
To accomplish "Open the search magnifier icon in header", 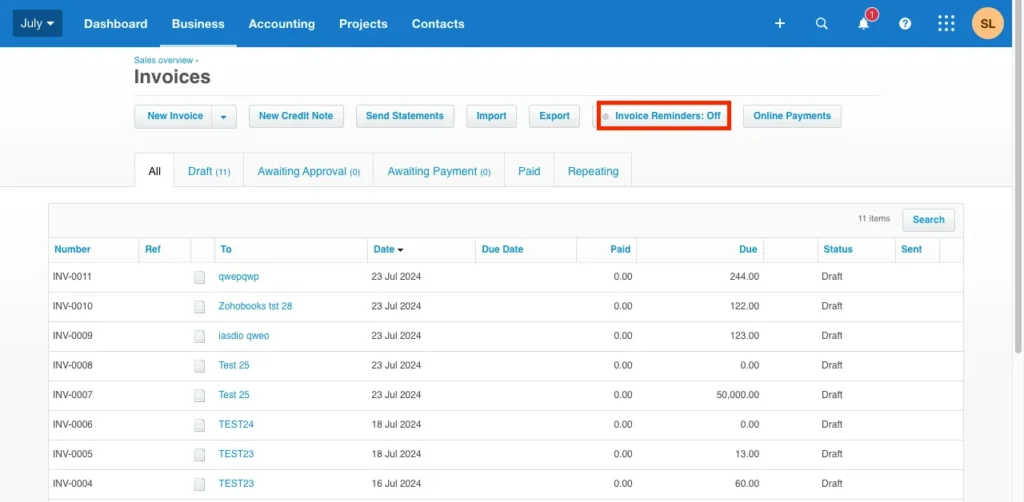I will 822,24.
